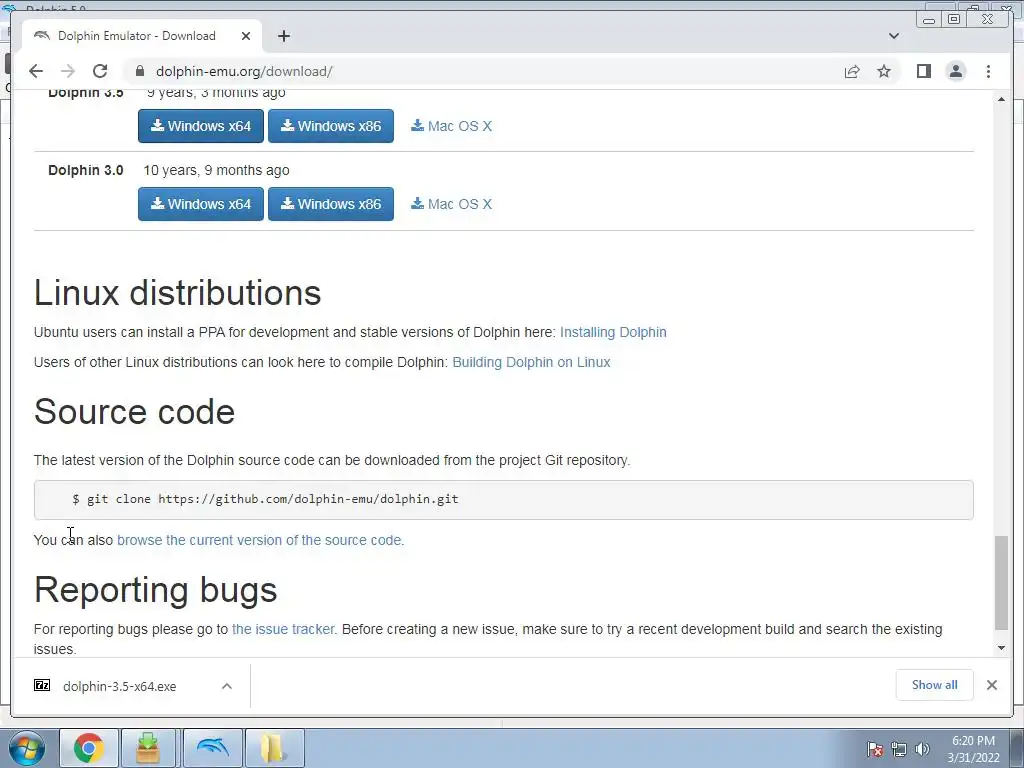
Task: Open Building Dolphin on Linux link
Action: (x=531, y=362)
